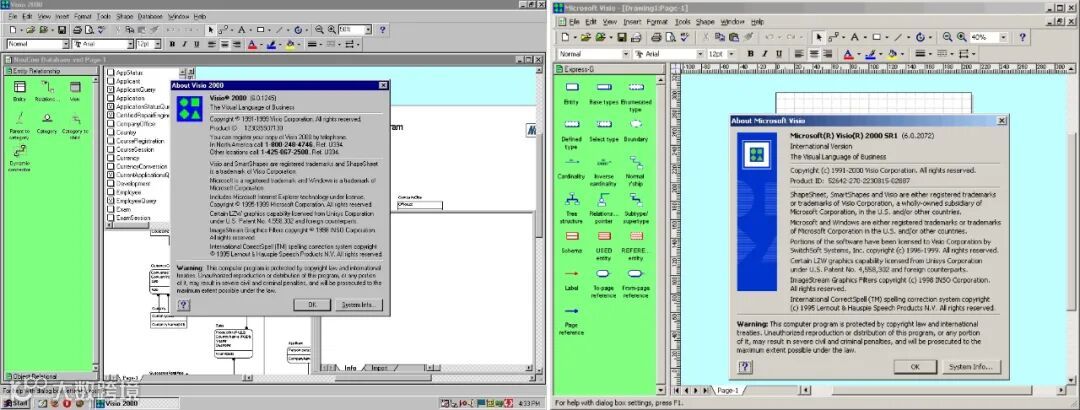Open Arial font dropdown in left Visio 2000
This screenshot has height=410, width=1080.
pyautogui.click(x=129, y=44)
